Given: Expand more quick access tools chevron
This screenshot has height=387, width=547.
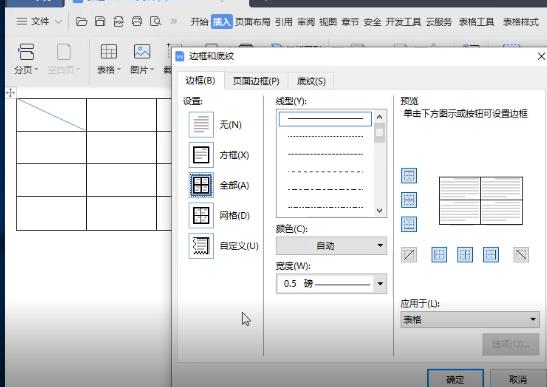Looking at the screenshot, I should coord(174,22).
